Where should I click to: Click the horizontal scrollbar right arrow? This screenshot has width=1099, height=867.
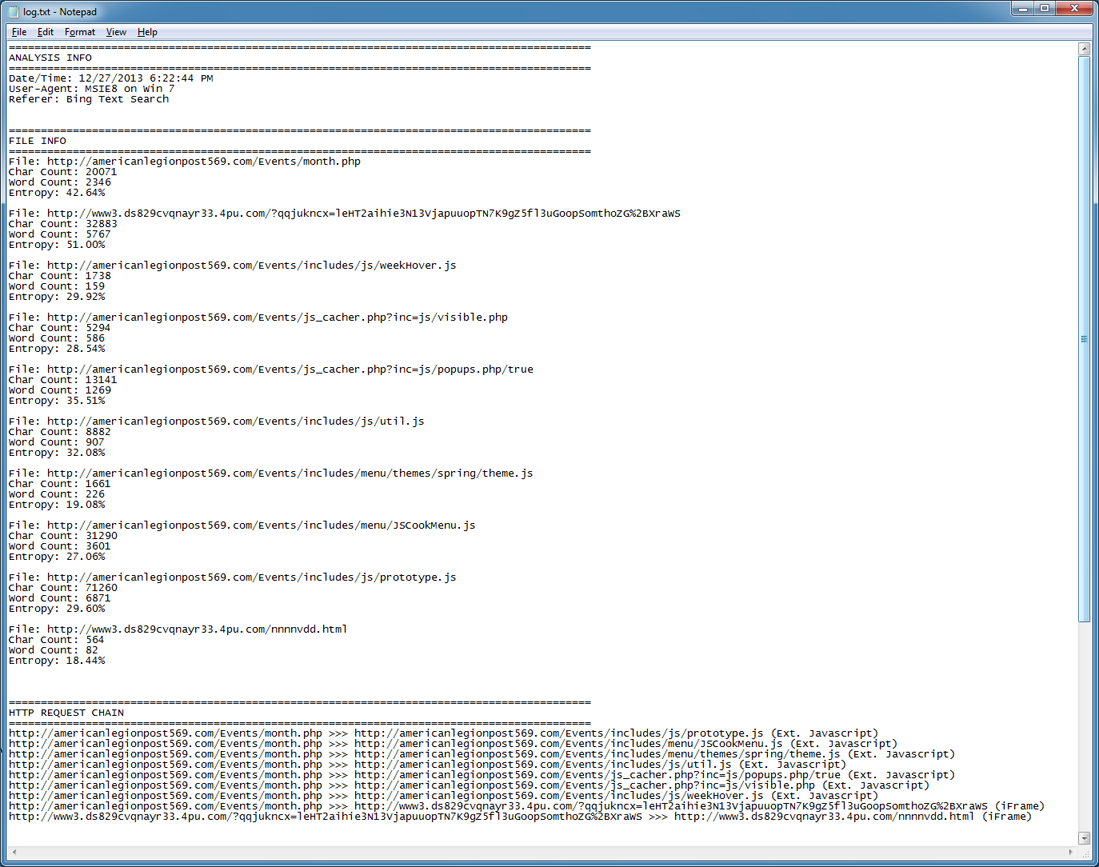click(1070, 852)
